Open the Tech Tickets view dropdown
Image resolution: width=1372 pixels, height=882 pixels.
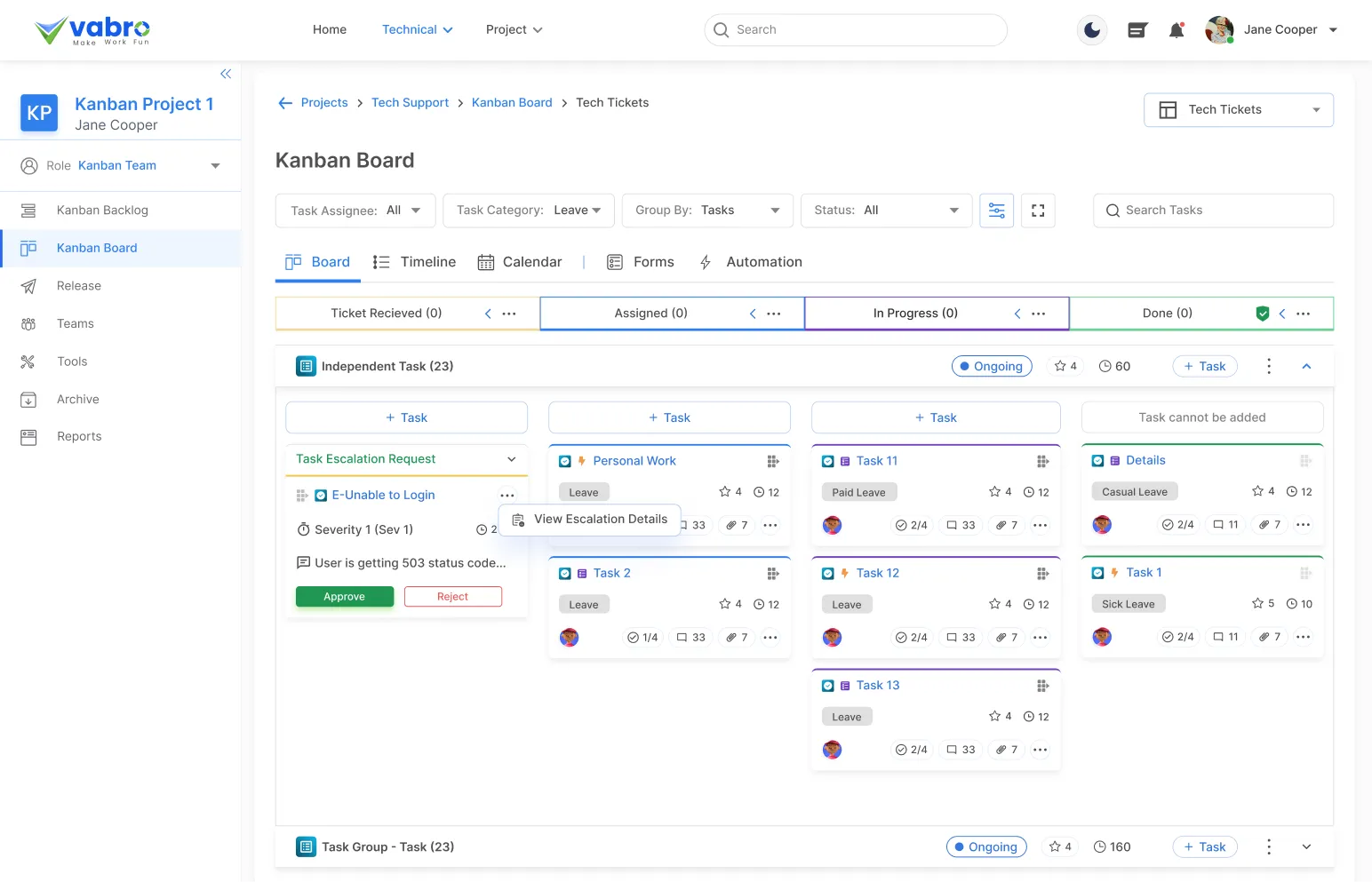click(1238, 110)
